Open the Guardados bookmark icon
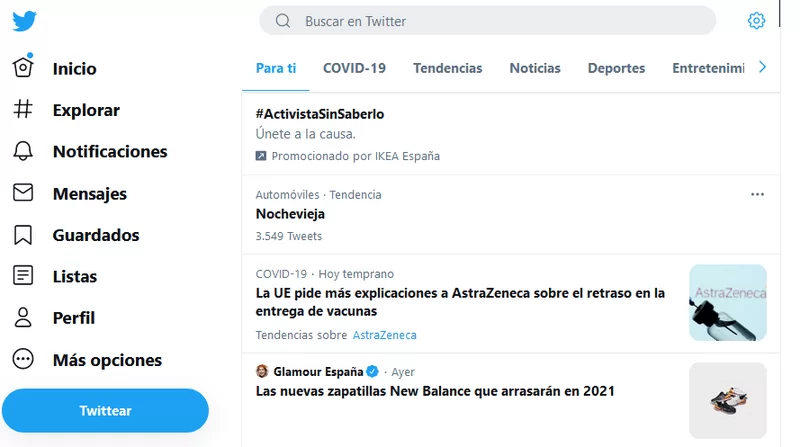Image resolution: width=800 pixels, height=447 pixels. [x=23, y=235]
